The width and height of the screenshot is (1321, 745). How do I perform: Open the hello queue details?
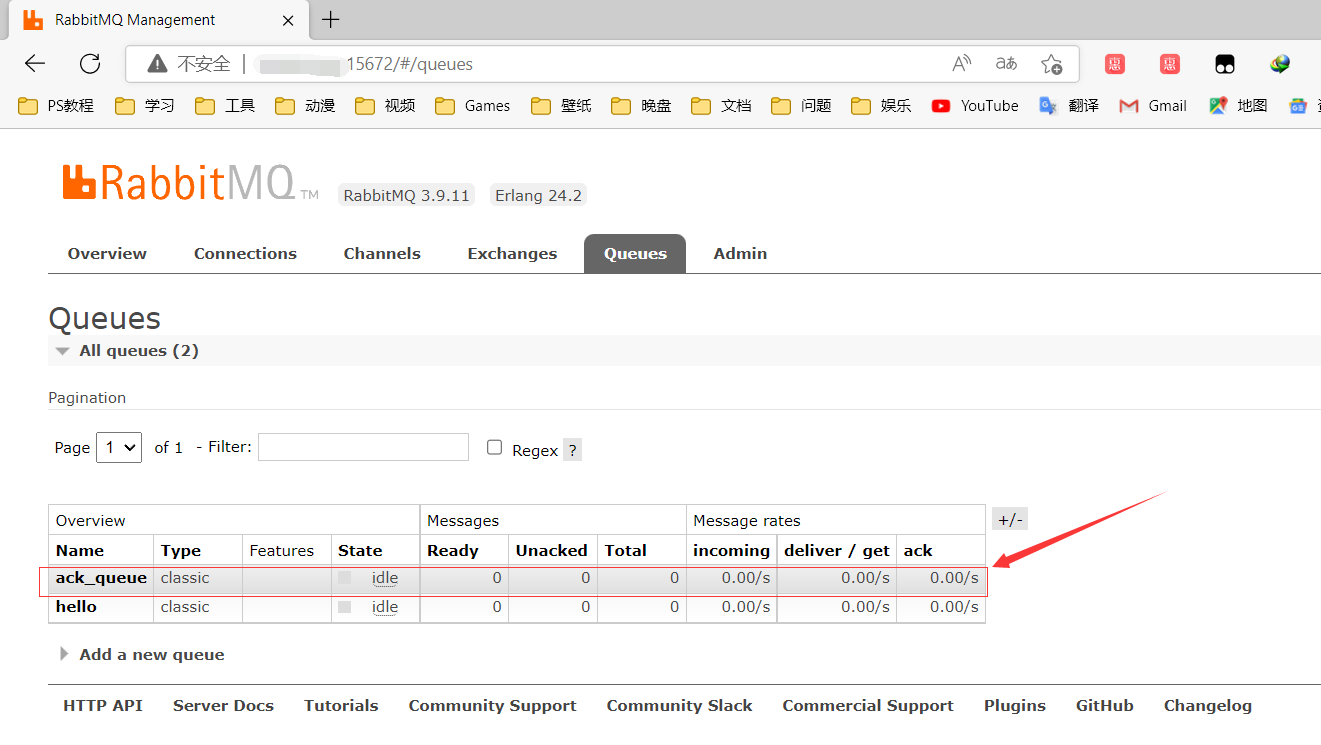tap(76, 607)
